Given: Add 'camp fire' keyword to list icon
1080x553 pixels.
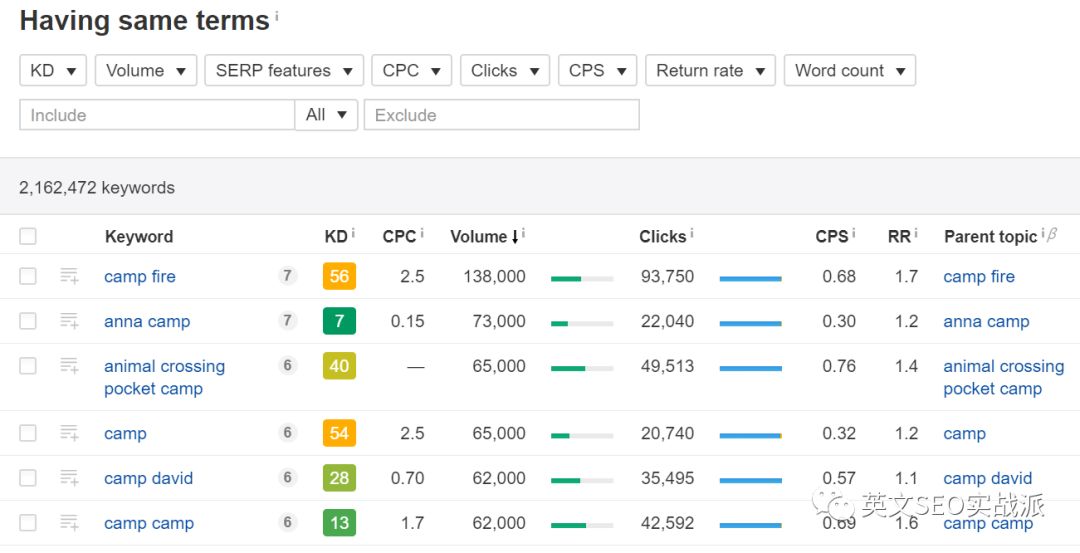Looking at the screenshot, I should point(69,276).
